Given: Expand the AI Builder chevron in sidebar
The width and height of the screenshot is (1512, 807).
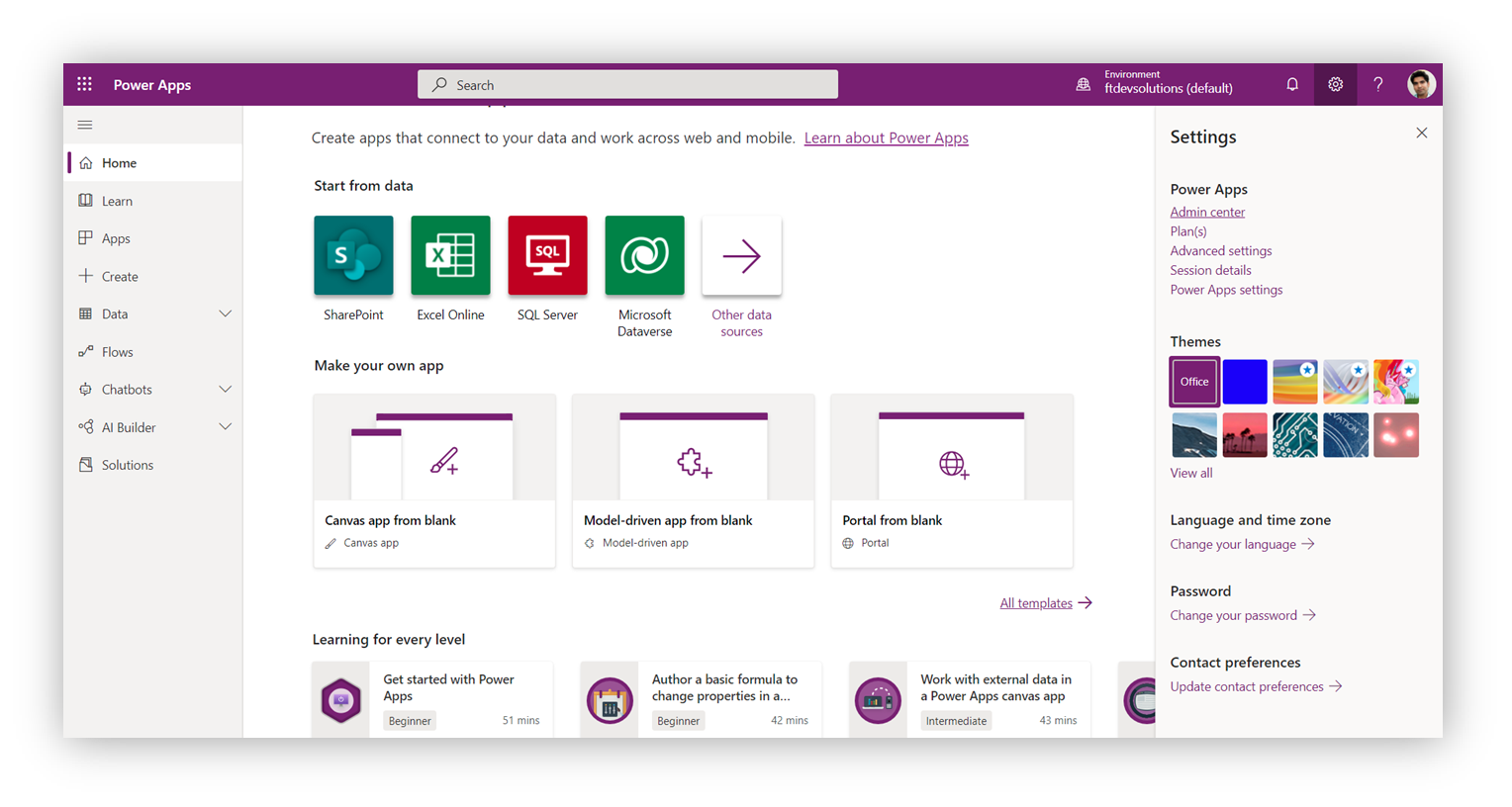Looking at the screenshot, I should (225, 427).
